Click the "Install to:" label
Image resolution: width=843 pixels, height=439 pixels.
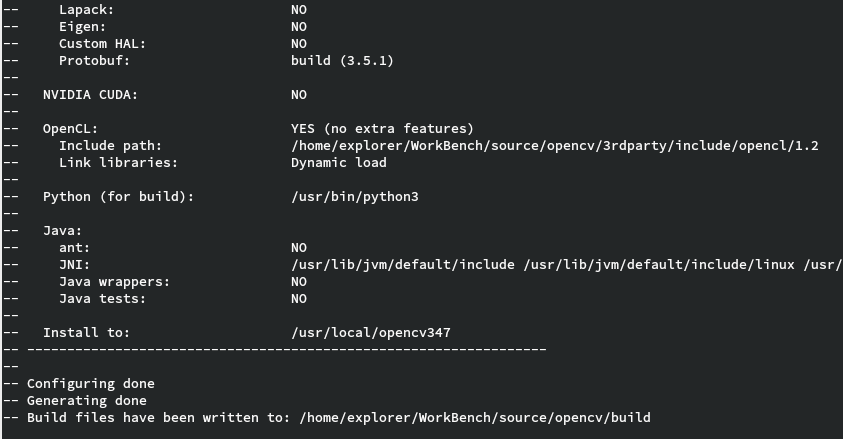86,332
